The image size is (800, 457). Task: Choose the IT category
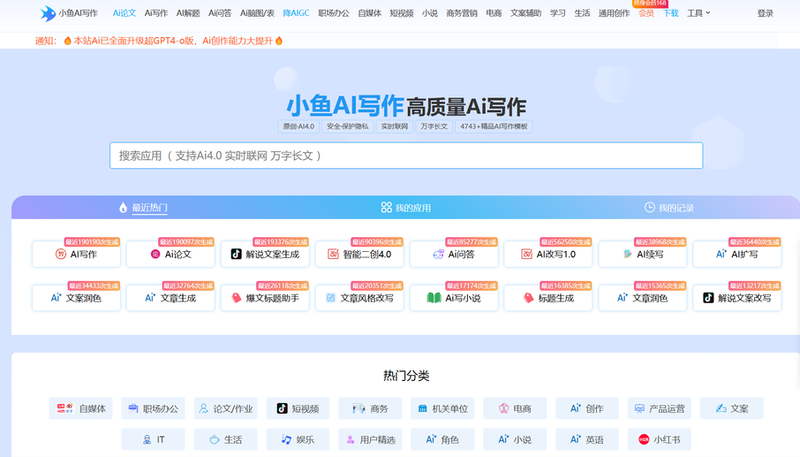point(153,440)
